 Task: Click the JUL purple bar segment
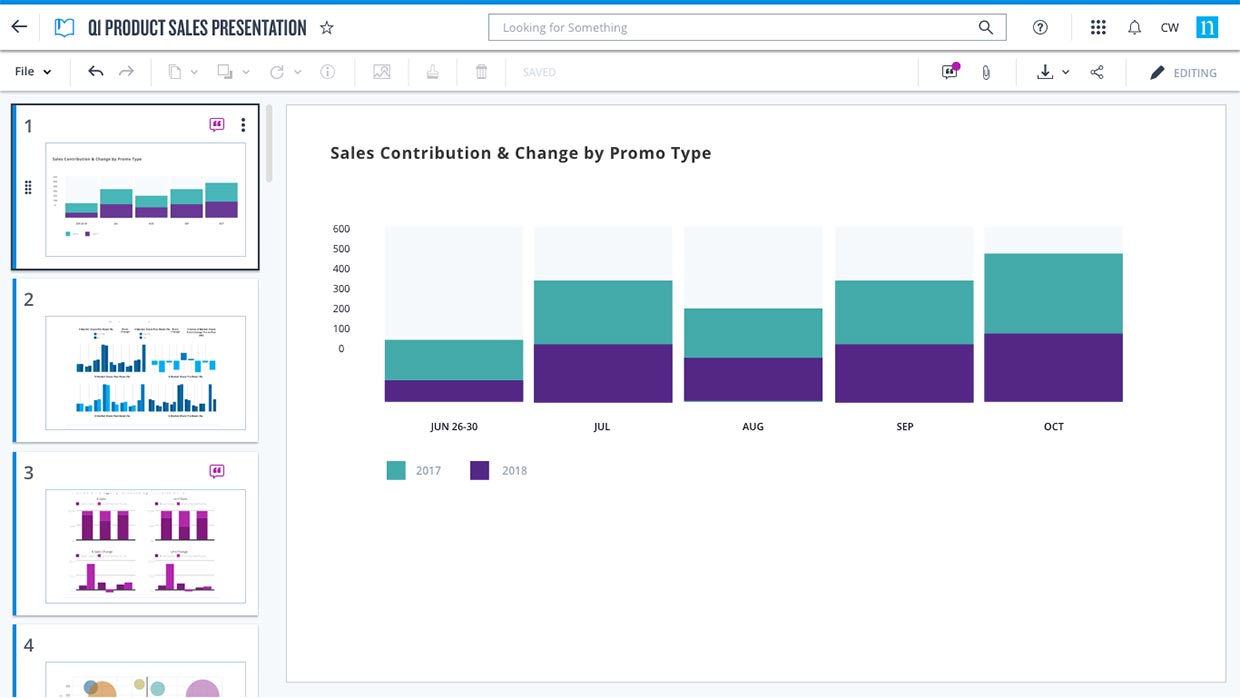tap(603, 373)
